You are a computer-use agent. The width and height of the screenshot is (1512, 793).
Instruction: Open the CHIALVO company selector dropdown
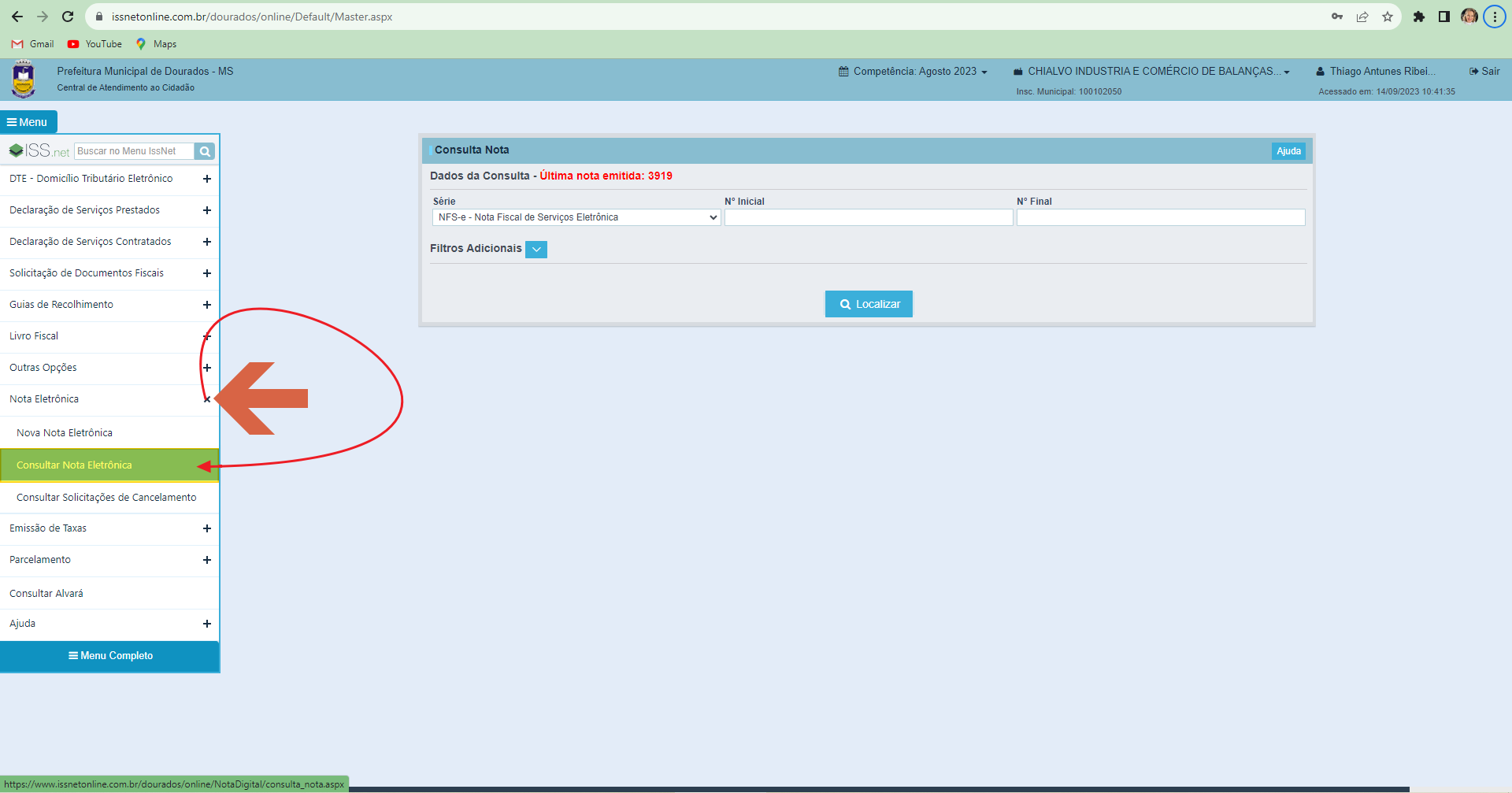[1151, 71]
